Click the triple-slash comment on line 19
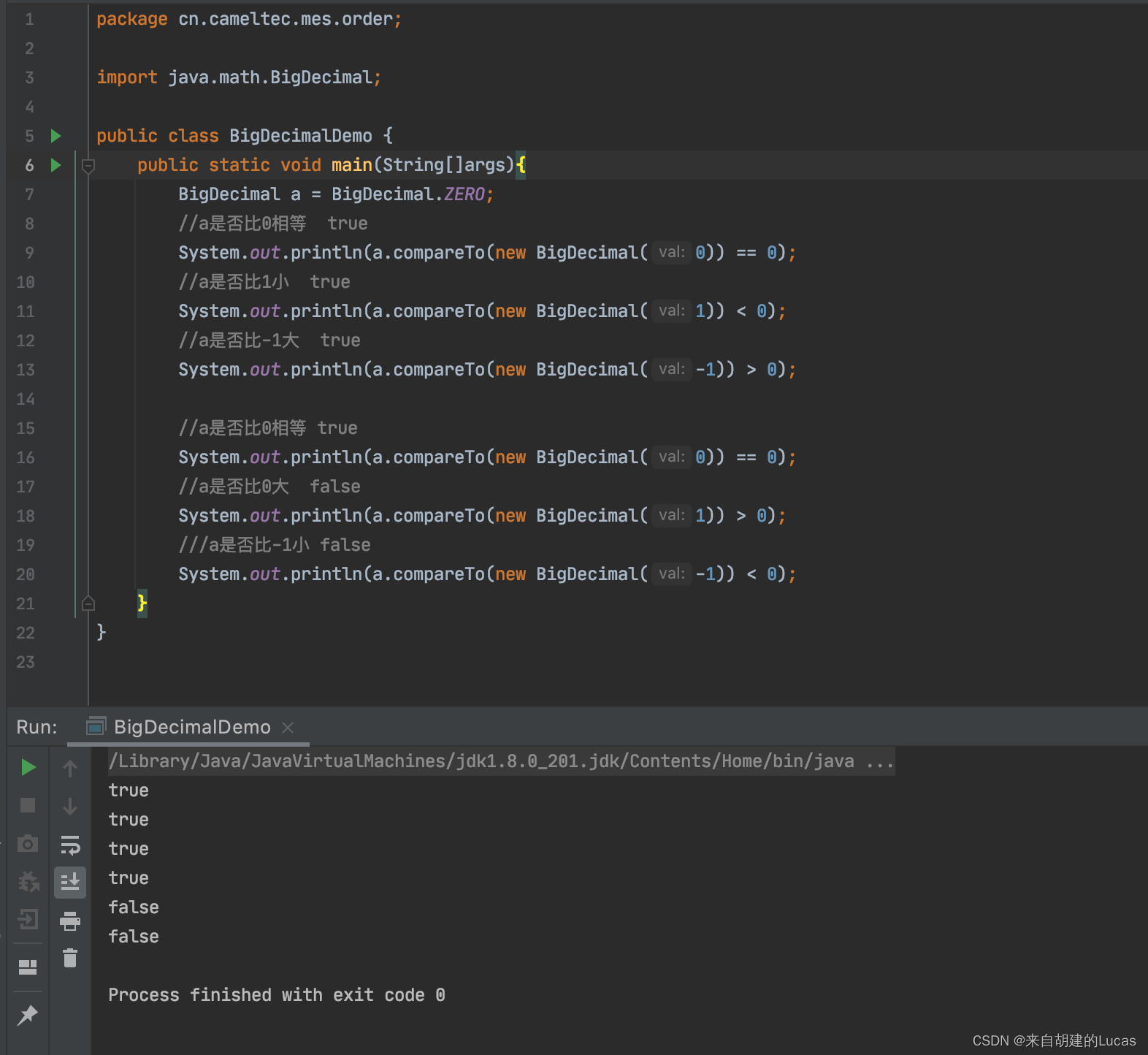The image size is (1148, 1055). coord(275,545)
